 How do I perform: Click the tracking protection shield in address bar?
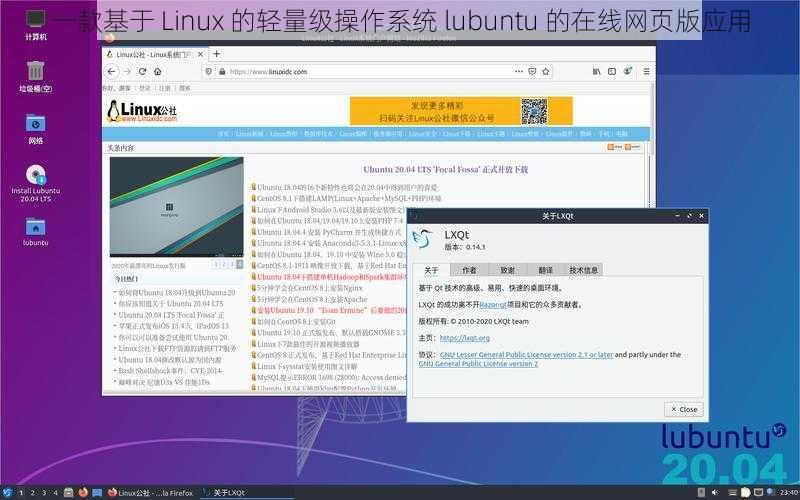tap(209, 72)
